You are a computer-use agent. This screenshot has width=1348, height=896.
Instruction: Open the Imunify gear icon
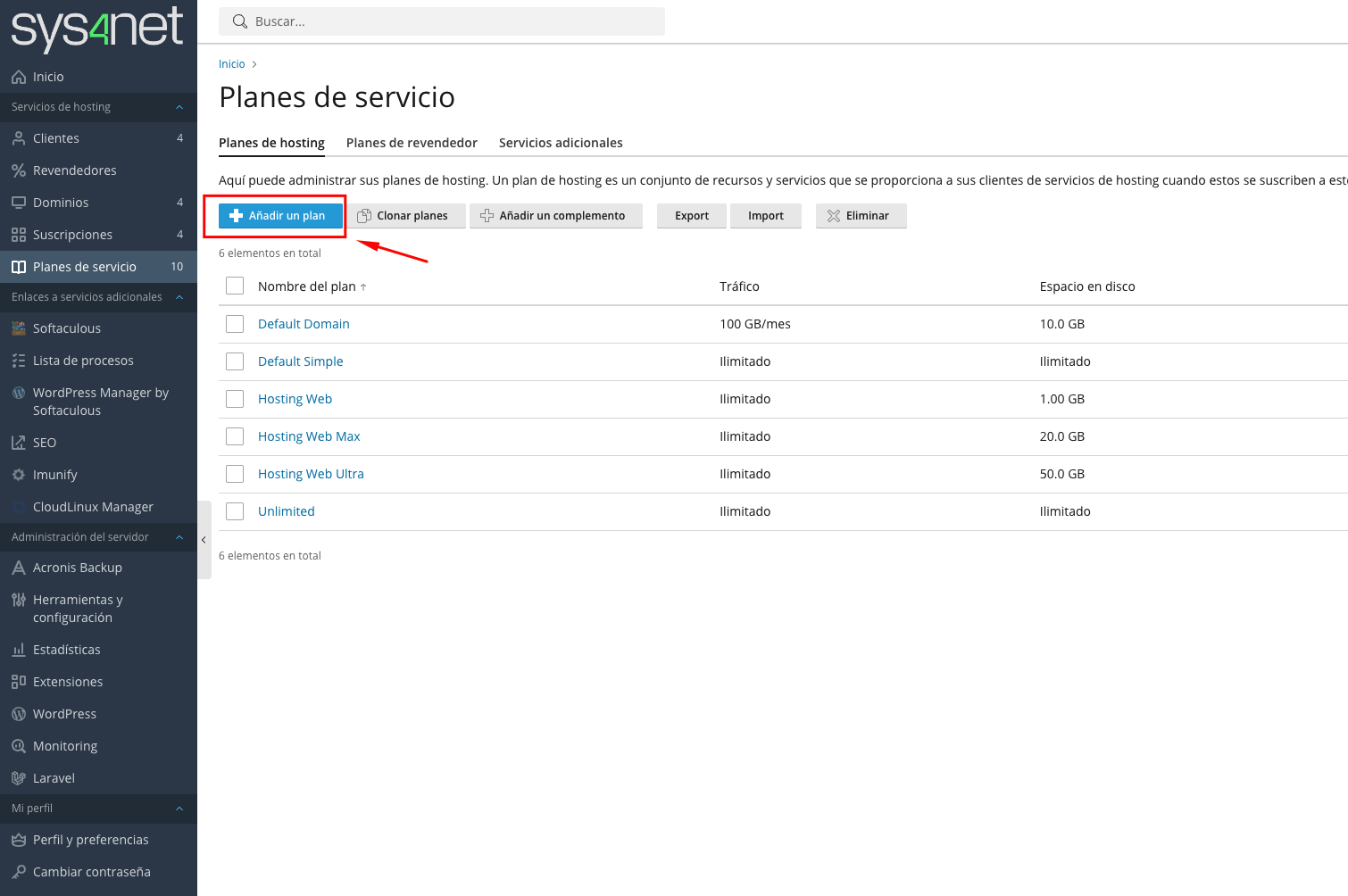pyautogui.click(x=18, y=475)
